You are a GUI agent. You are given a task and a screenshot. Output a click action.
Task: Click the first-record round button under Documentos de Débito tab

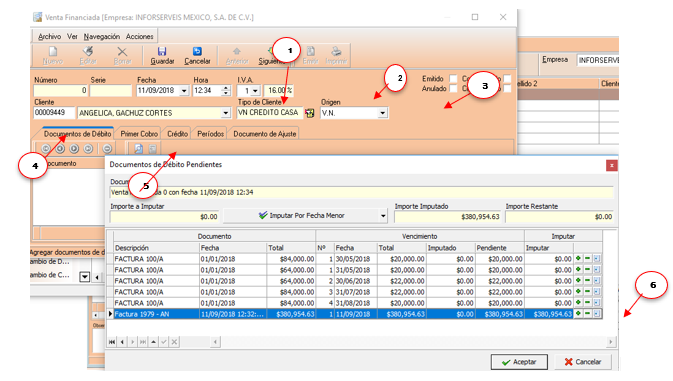46,148
